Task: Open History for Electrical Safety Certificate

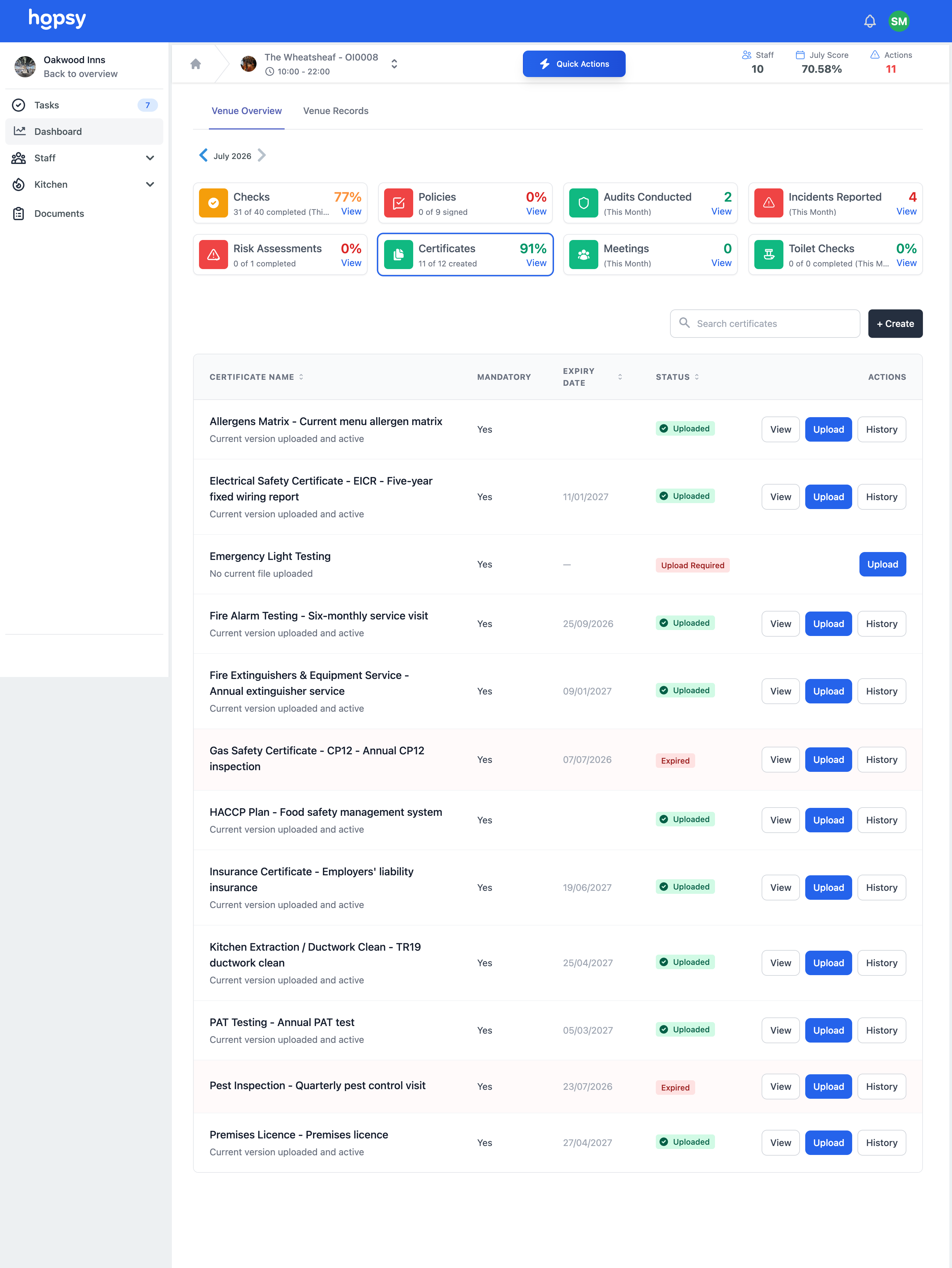Action: (882, 497)
